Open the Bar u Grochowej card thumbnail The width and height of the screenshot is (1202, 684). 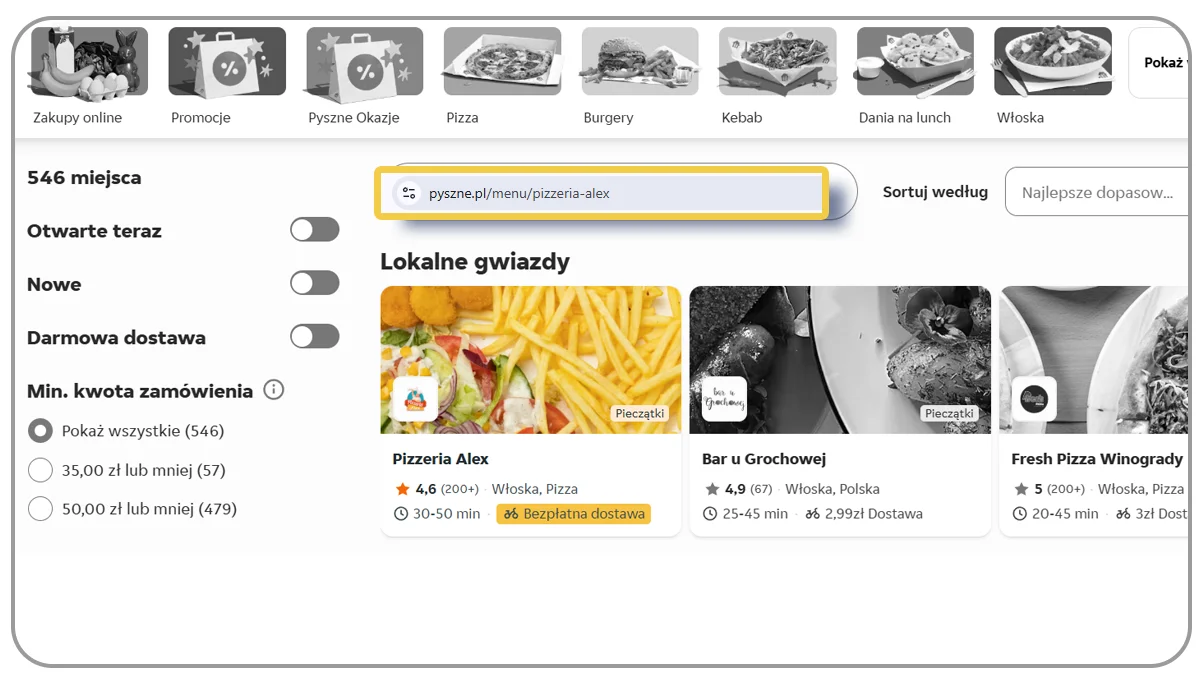[x=840, y=360]
